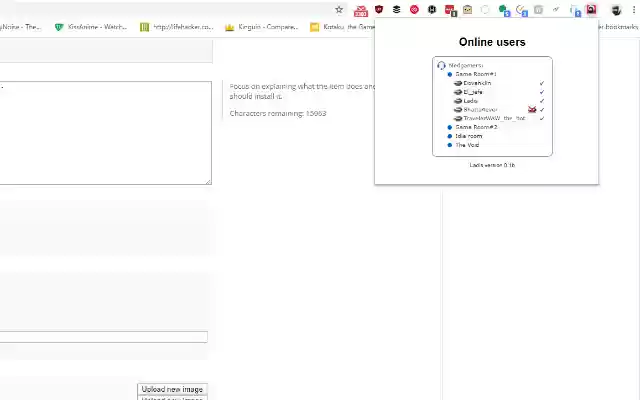Click the blue dot beside The Void
Viewport: 640px width, 400px height.
(450, 145)
